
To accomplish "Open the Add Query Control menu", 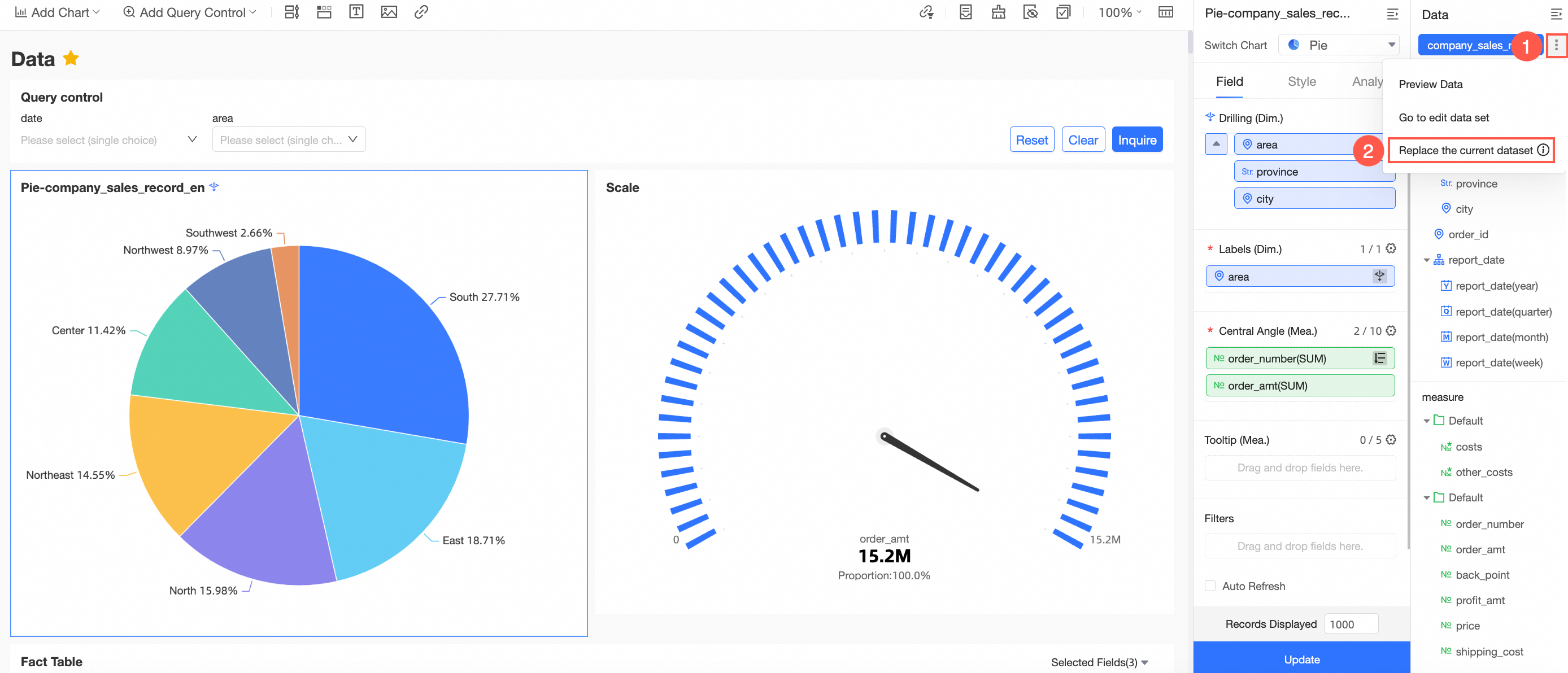I will [189, 12].
